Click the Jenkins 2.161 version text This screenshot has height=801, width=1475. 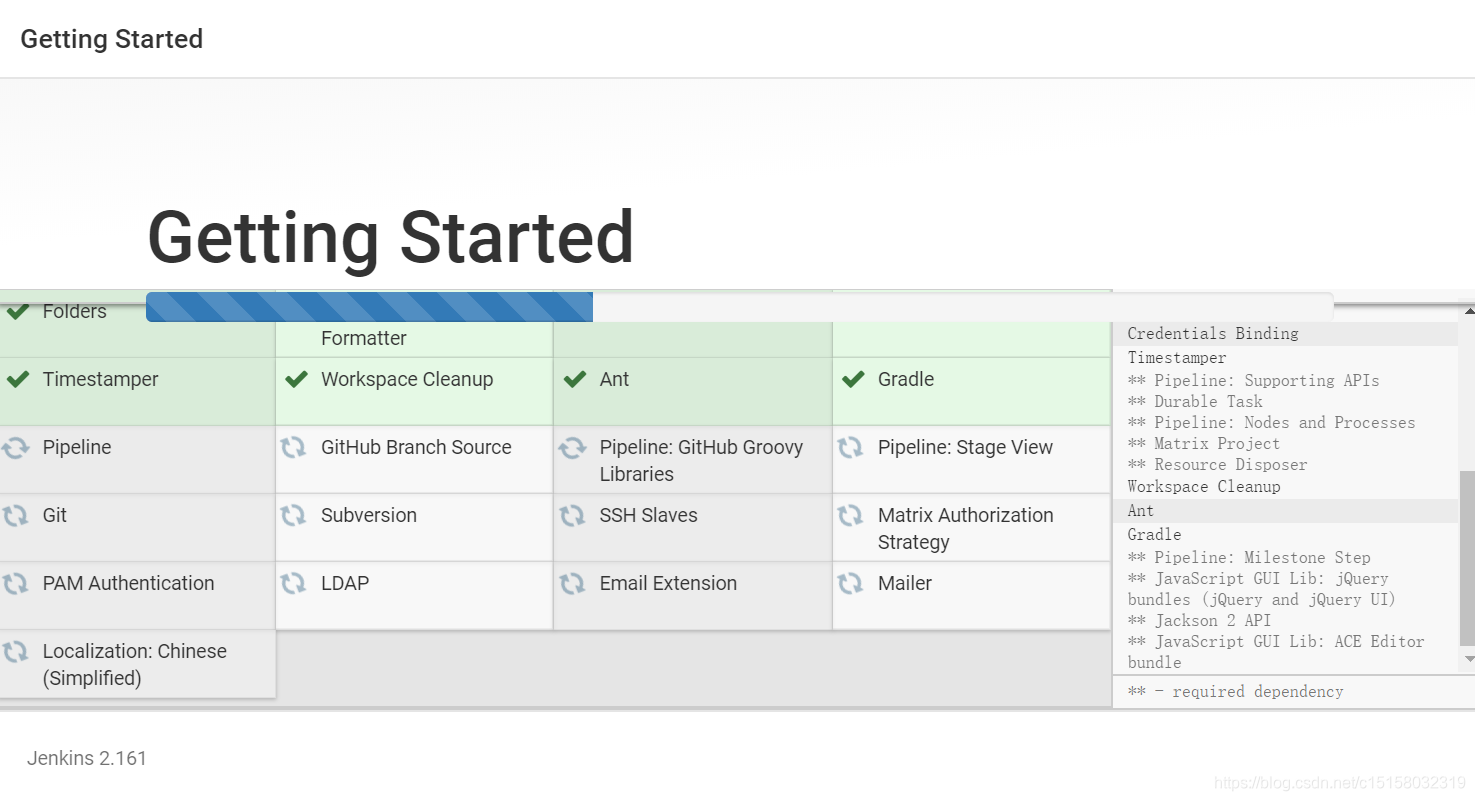pyautogui.click(x=87, y=758)
